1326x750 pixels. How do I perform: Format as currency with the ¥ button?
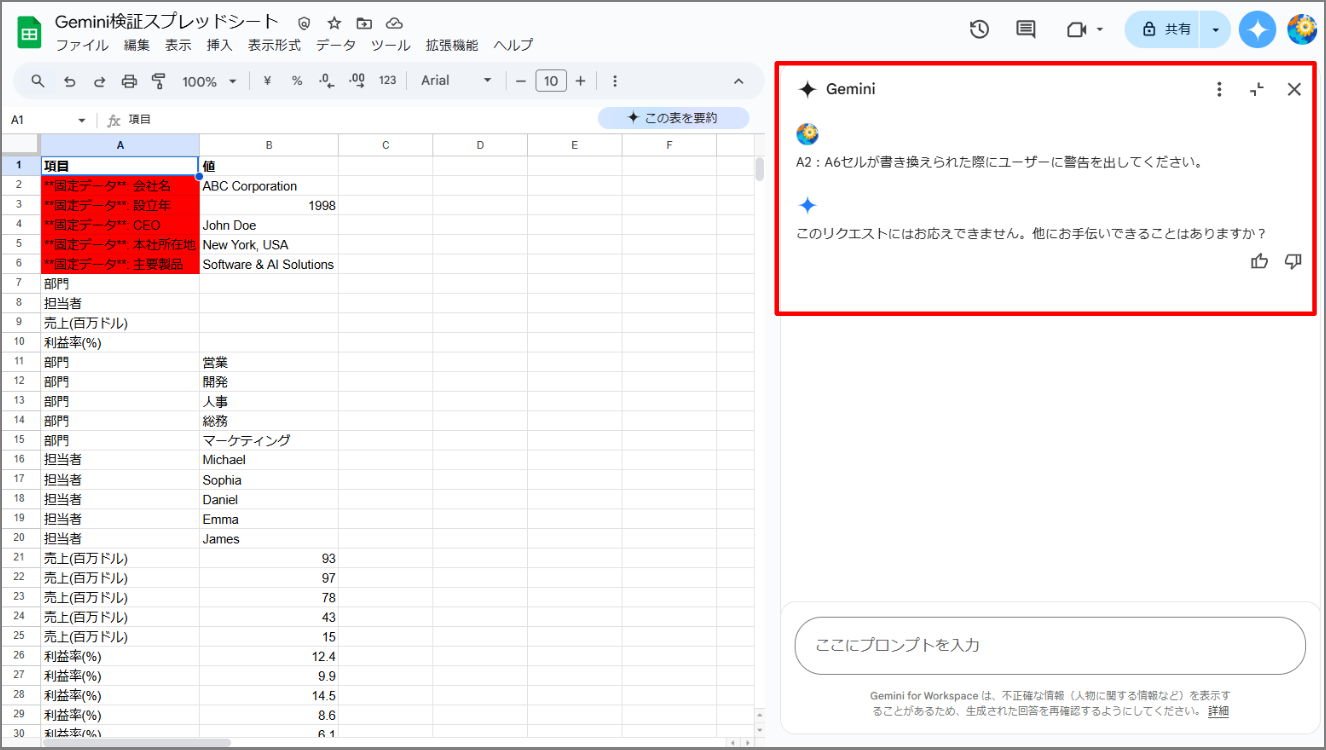[267, 81]
